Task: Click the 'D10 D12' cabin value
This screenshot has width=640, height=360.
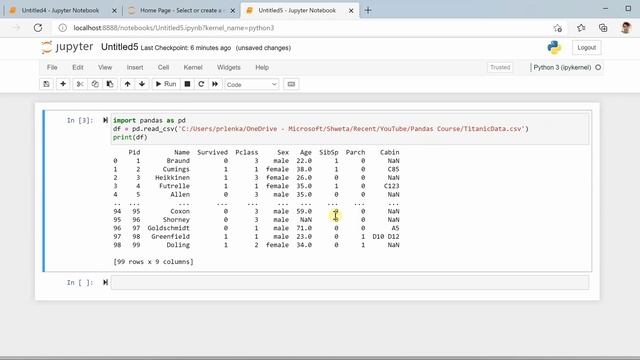Action: coord(386,236)
